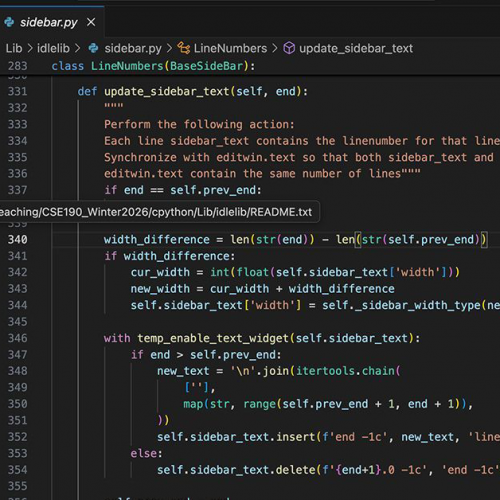
Task: Open the update_sidebar_text method breadcrumb
Action: pos(356,48)
